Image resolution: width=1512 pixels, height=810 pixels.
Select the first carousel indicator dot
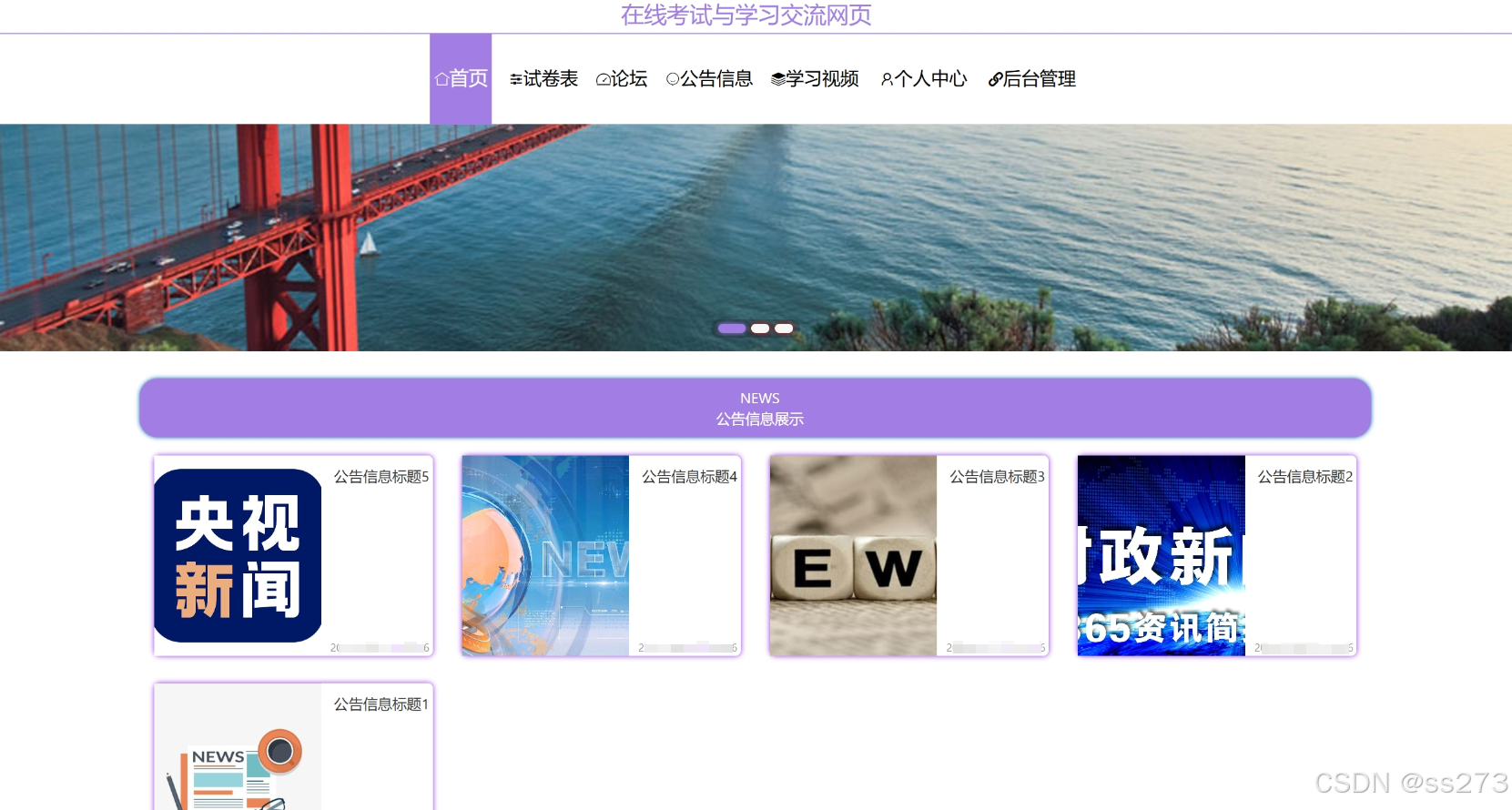[732, 329]
